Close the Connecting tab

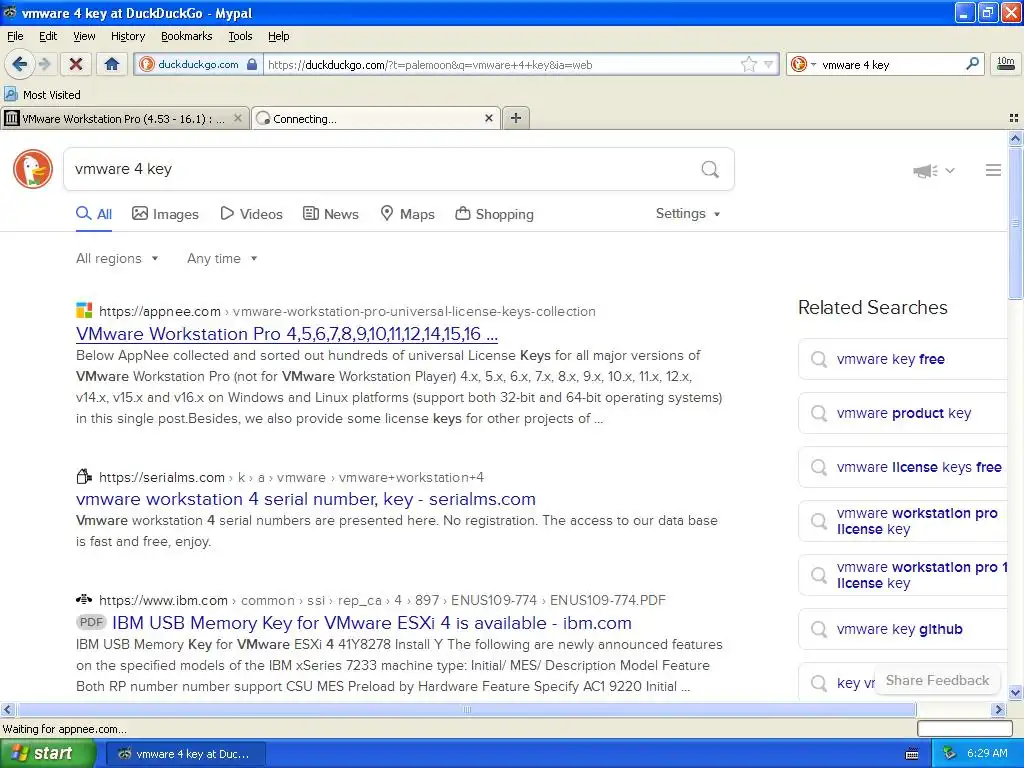488,118
